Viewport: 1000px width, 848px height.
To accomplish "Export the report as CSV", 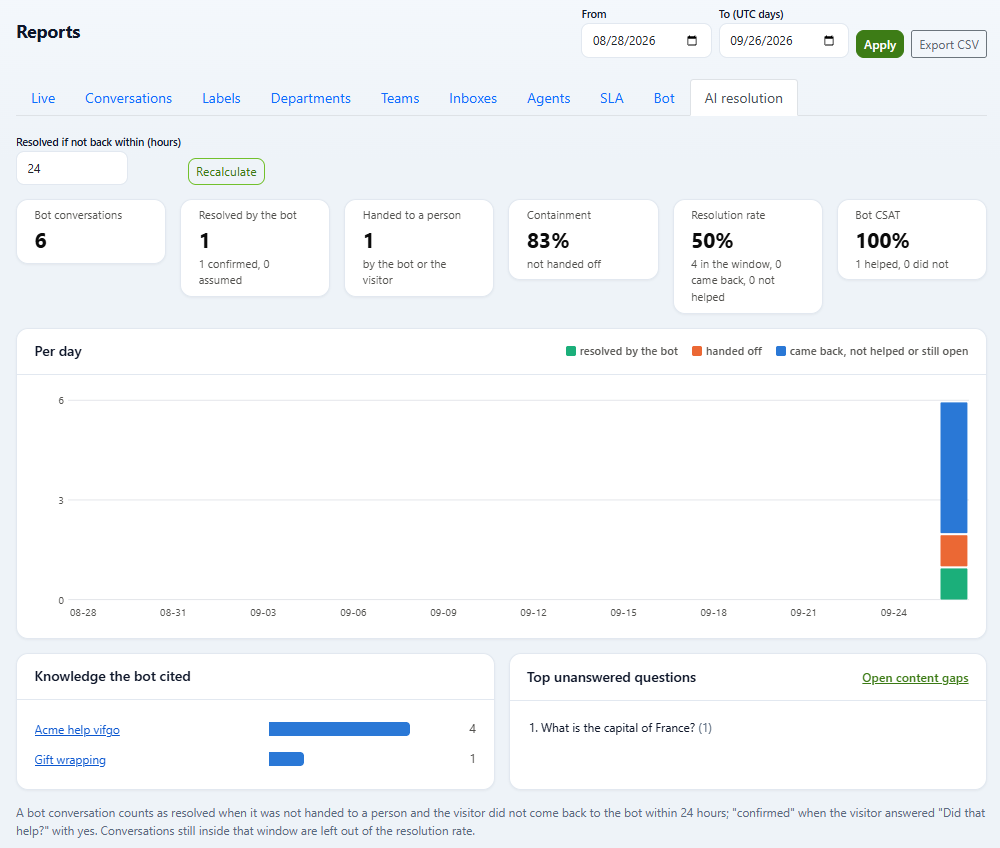I will click(948, 45).
